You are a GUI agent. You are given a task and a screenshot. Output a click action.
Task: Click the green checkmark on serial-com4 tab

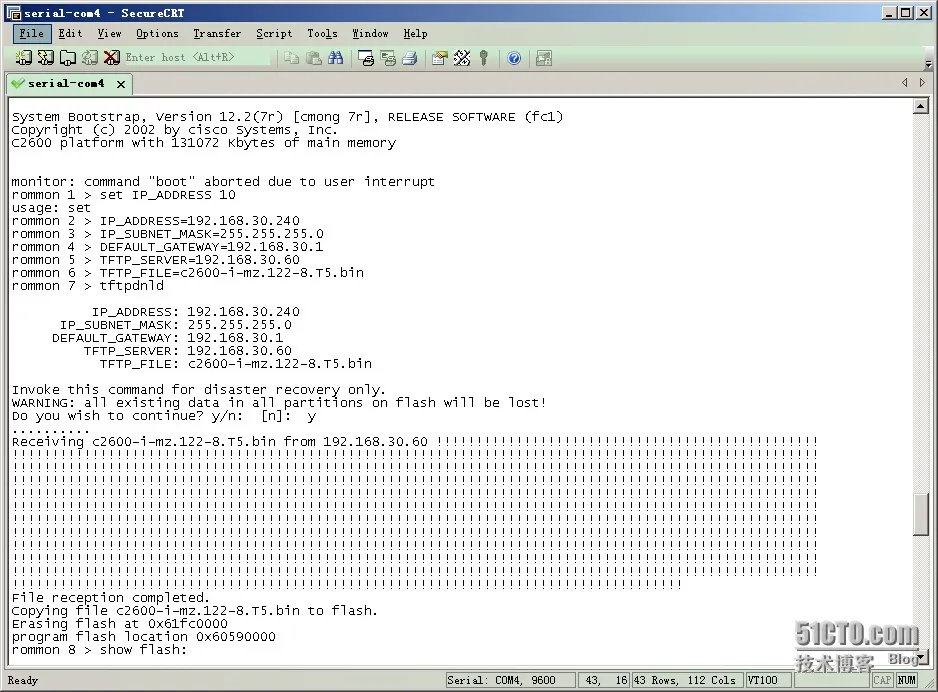tap(18, 84)
